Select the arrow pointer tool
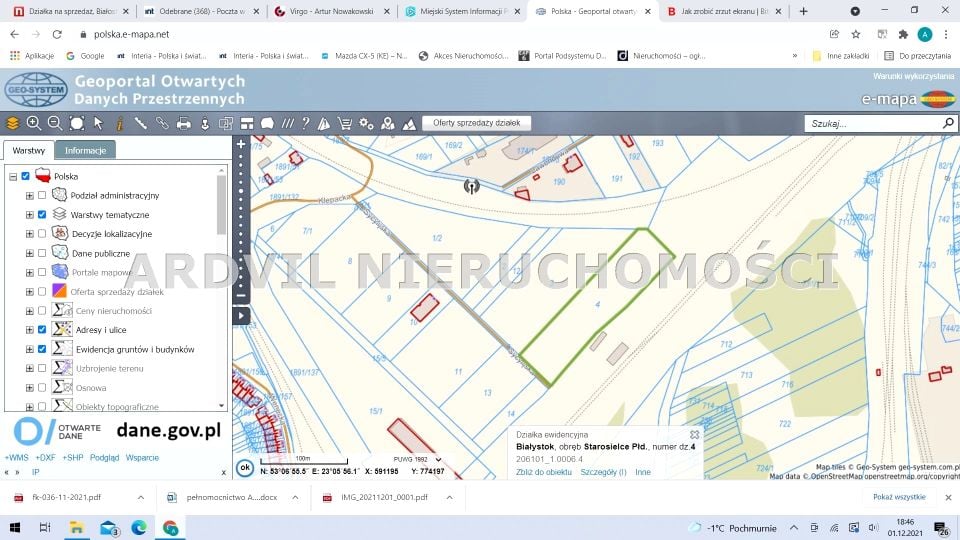Image resolution: width=960 pixels, height=540 pixels. click(98, 123)
